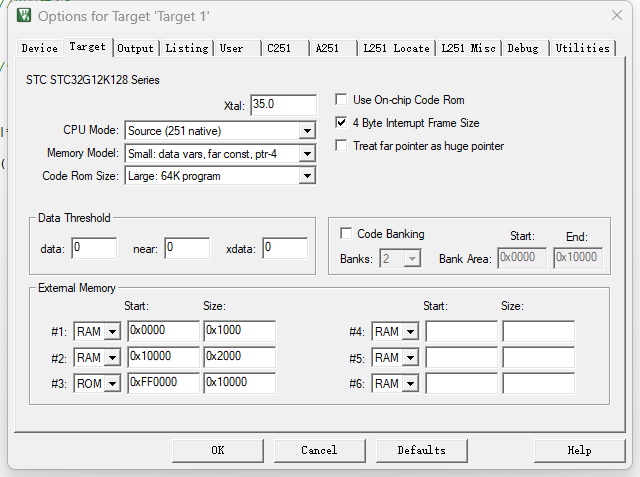Go to the Listing tab

coord(187,48)
